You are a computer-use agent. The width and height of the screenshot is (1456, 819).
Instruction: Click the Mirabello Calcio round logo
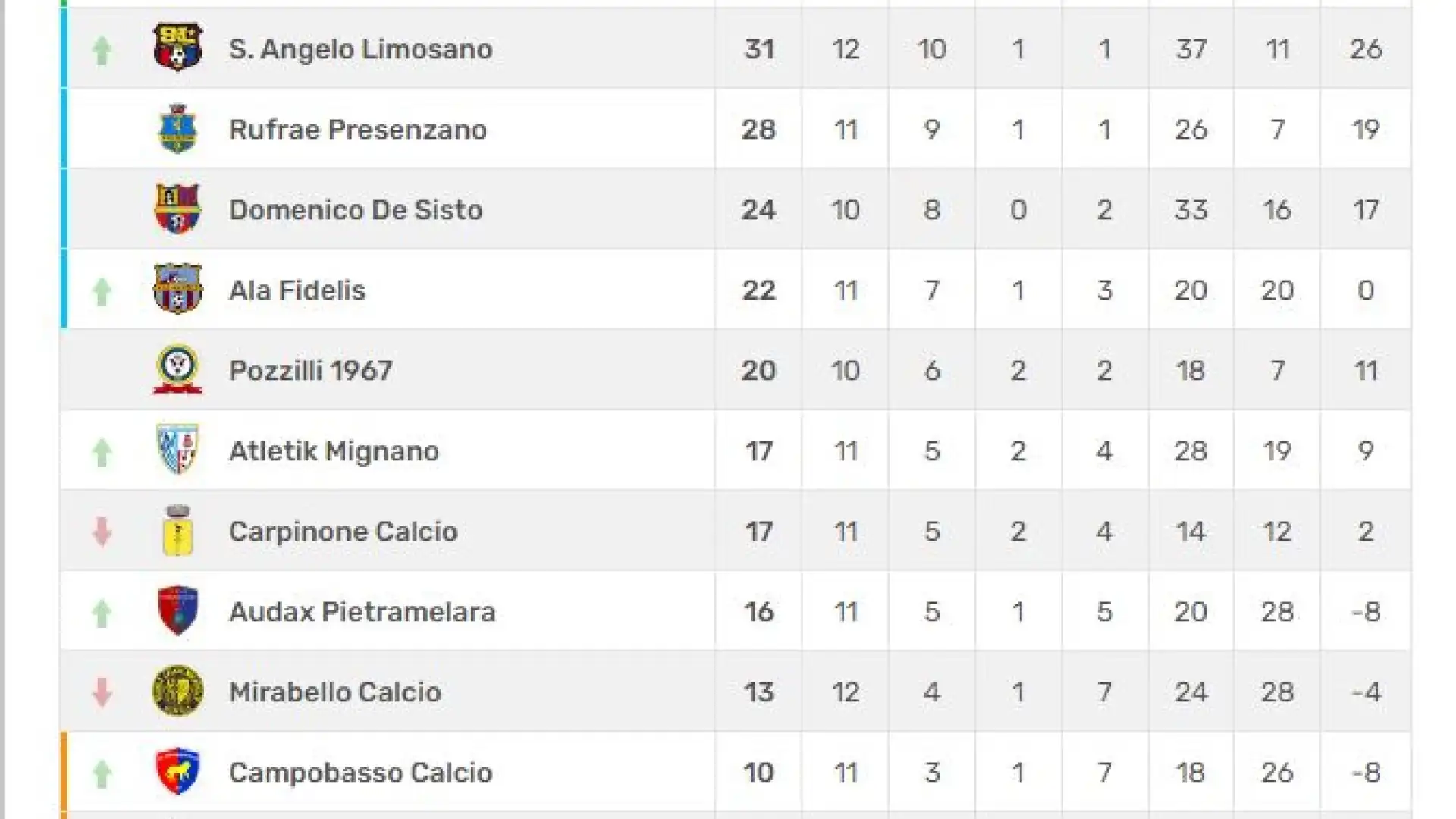point(177,691)
